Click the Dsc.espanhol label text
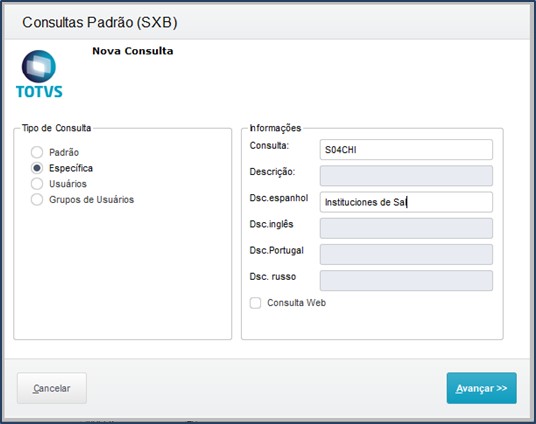536x424 pixels. coord(279,198)
